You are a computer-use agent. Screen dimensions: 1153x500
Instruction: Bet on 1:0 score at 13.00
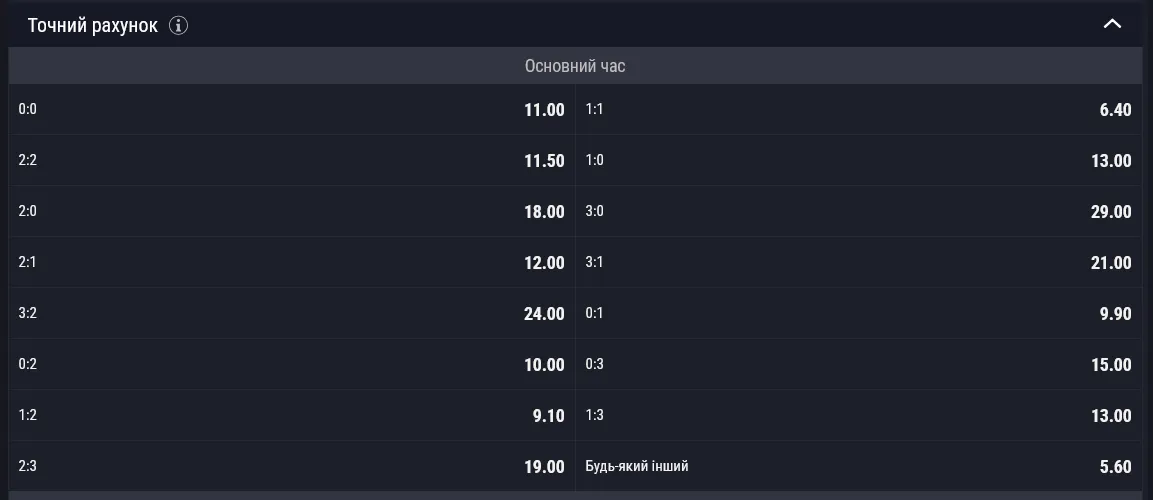858,160
